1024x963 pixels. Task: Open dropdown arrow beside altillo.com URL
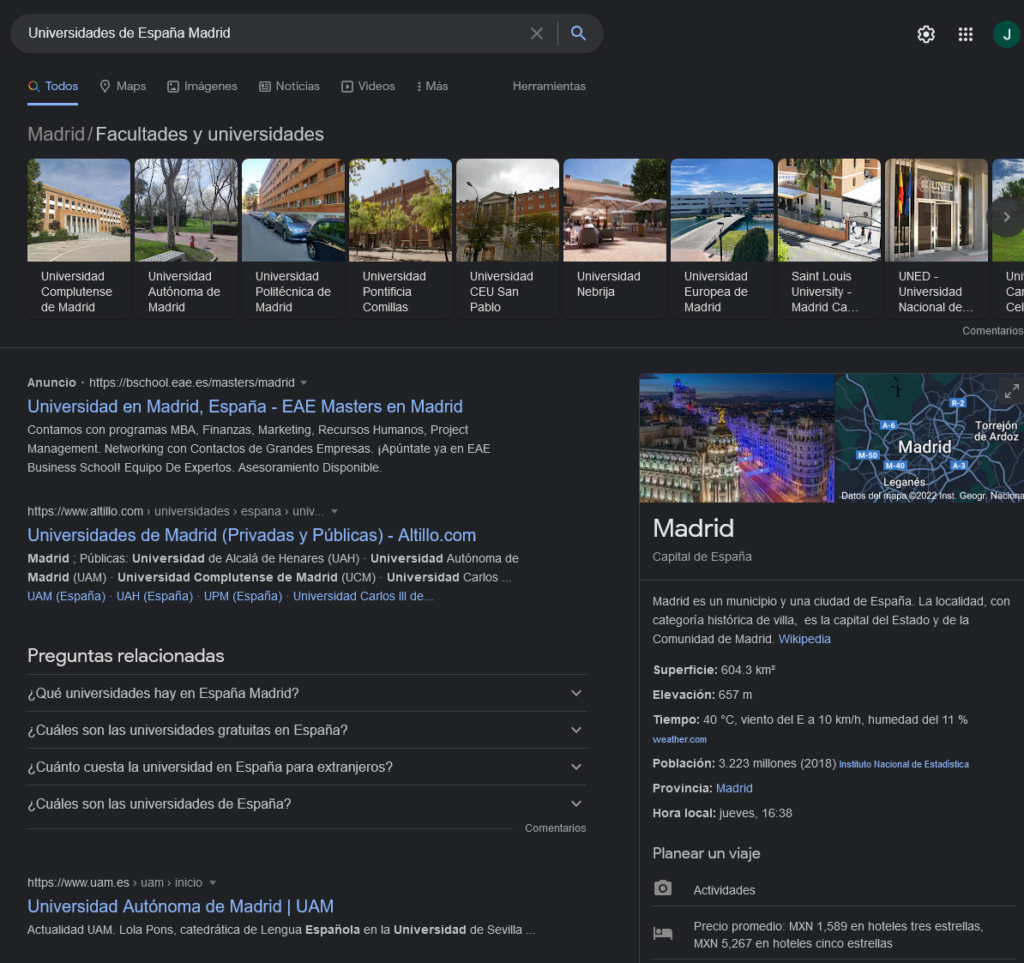click(x=334, y=511)
